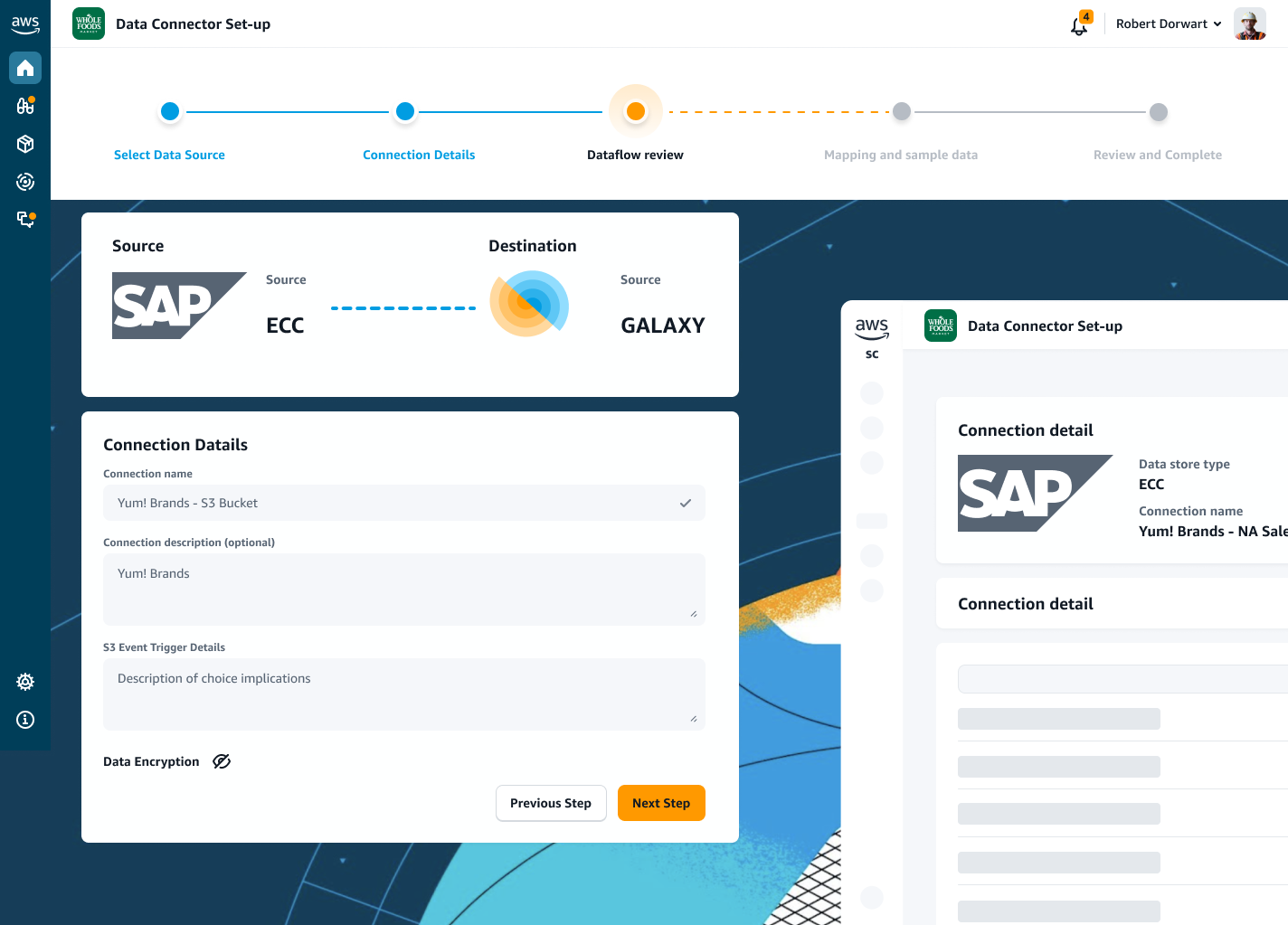The width and height of the screenshot is (1288, 925).
Task: Click the user avatar photo
Action: point(1250,24)
